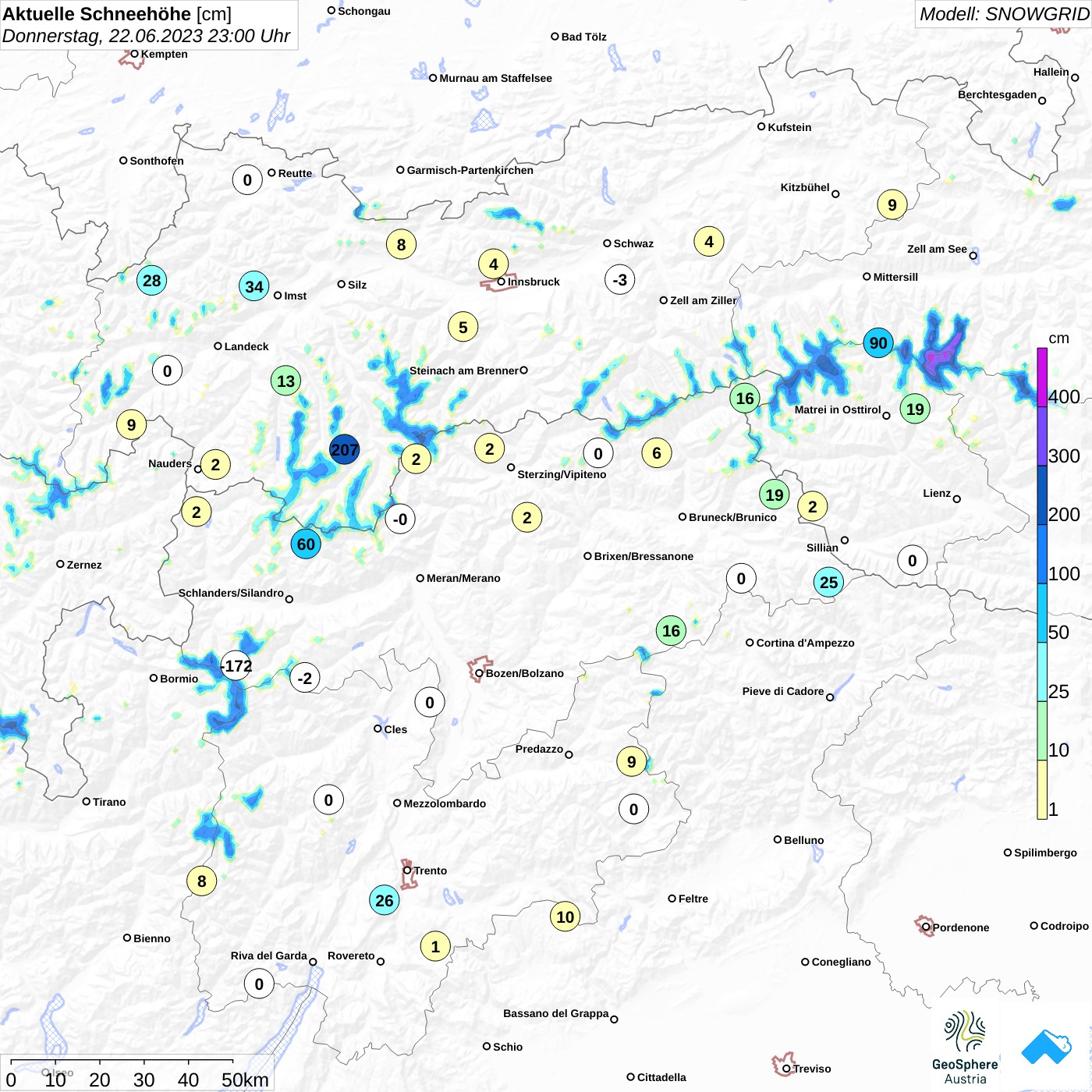Viewport: 1092px width, 1092px height.
Task: Click the blue snow app logo
Action: 1047,1047
